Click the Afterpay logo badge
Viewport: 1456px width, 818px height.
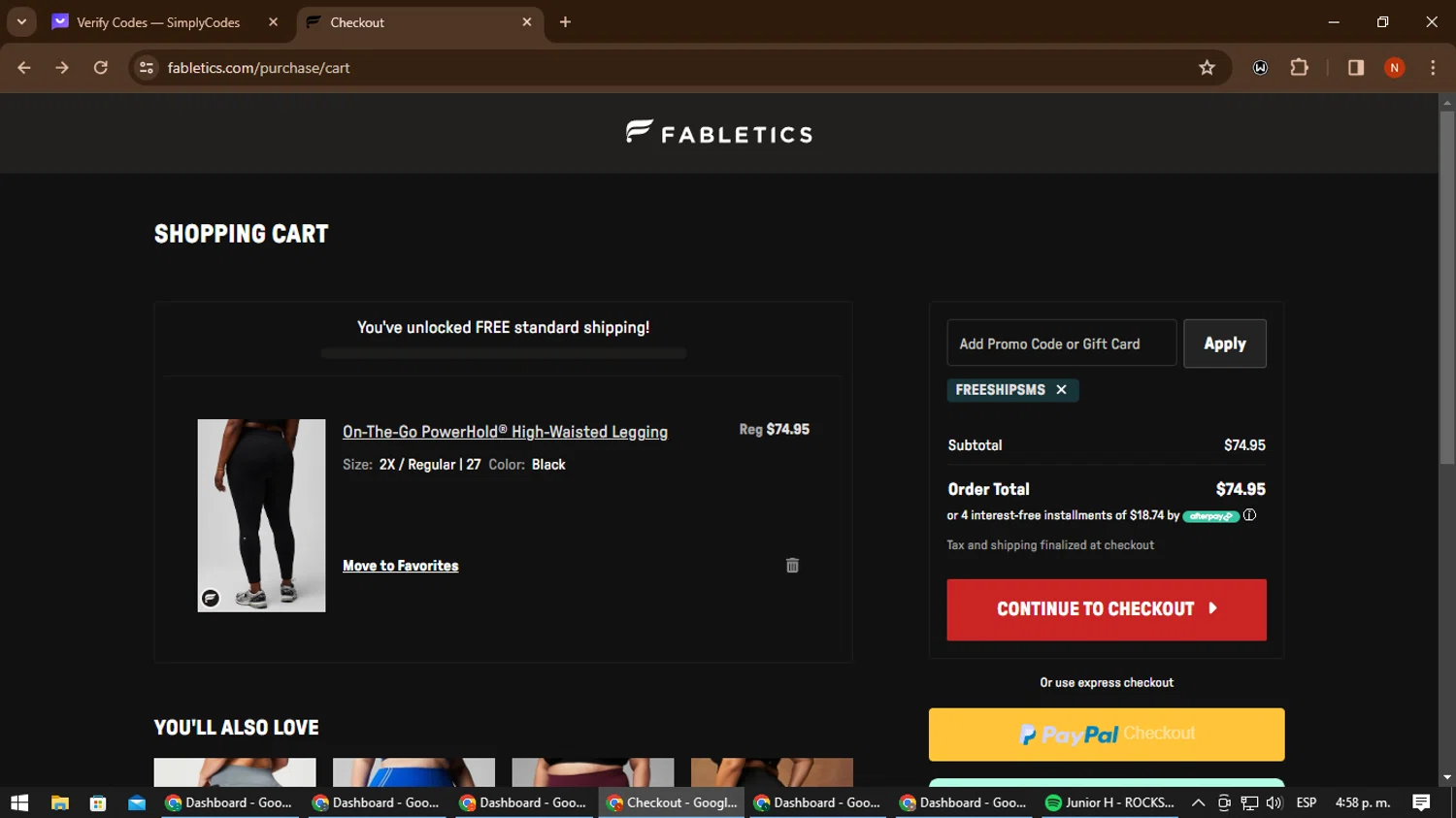pos(1210,516)
